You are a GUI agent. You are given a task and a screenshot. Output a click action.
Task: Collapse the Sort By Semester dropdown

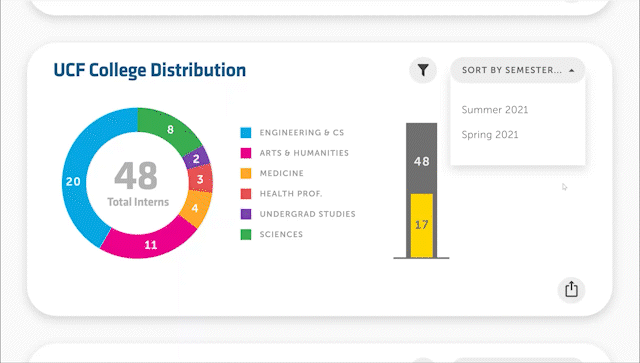[518, 70]
